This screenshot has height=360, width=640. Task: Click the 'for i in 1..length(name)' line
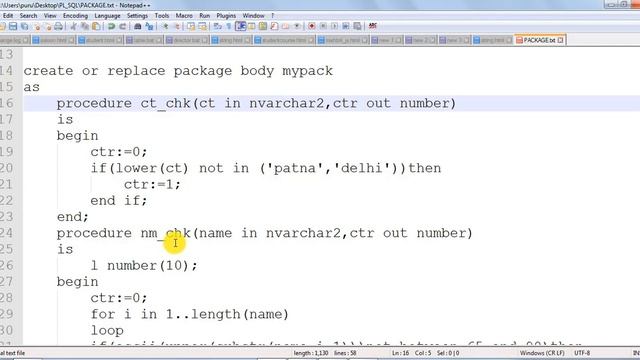pos(189,314)
